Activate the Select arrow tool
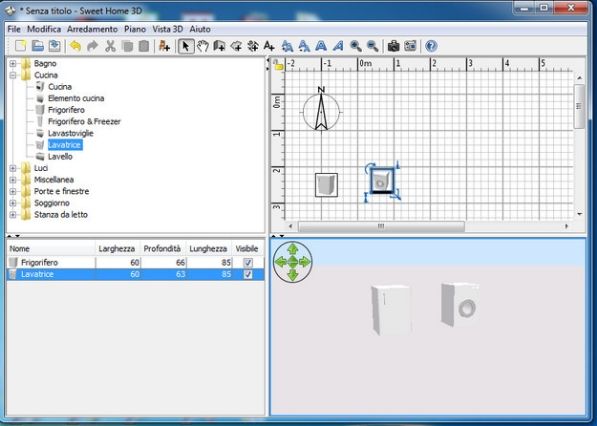The image size is (597, 426). click(186, 46)
